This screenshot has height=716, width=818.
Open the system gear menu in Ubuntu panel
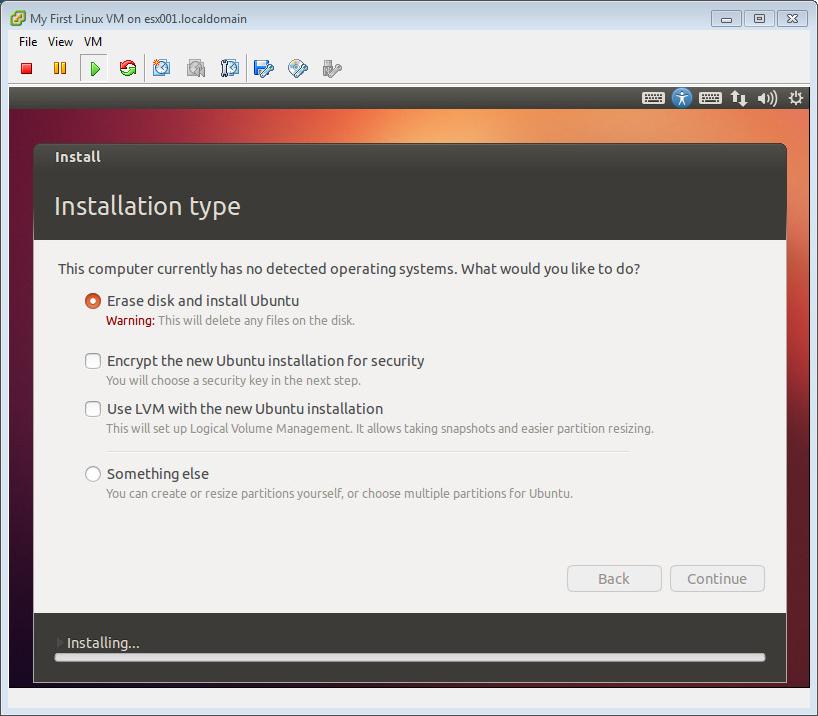[796, 98]
